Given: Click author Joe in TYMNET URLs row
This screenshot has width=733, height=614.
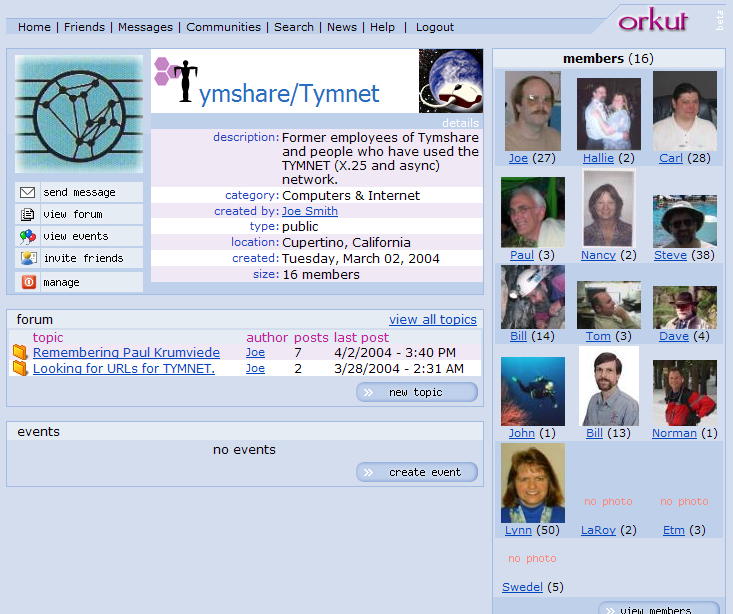Looking at the screenshot, I should (x=255, y=368).
